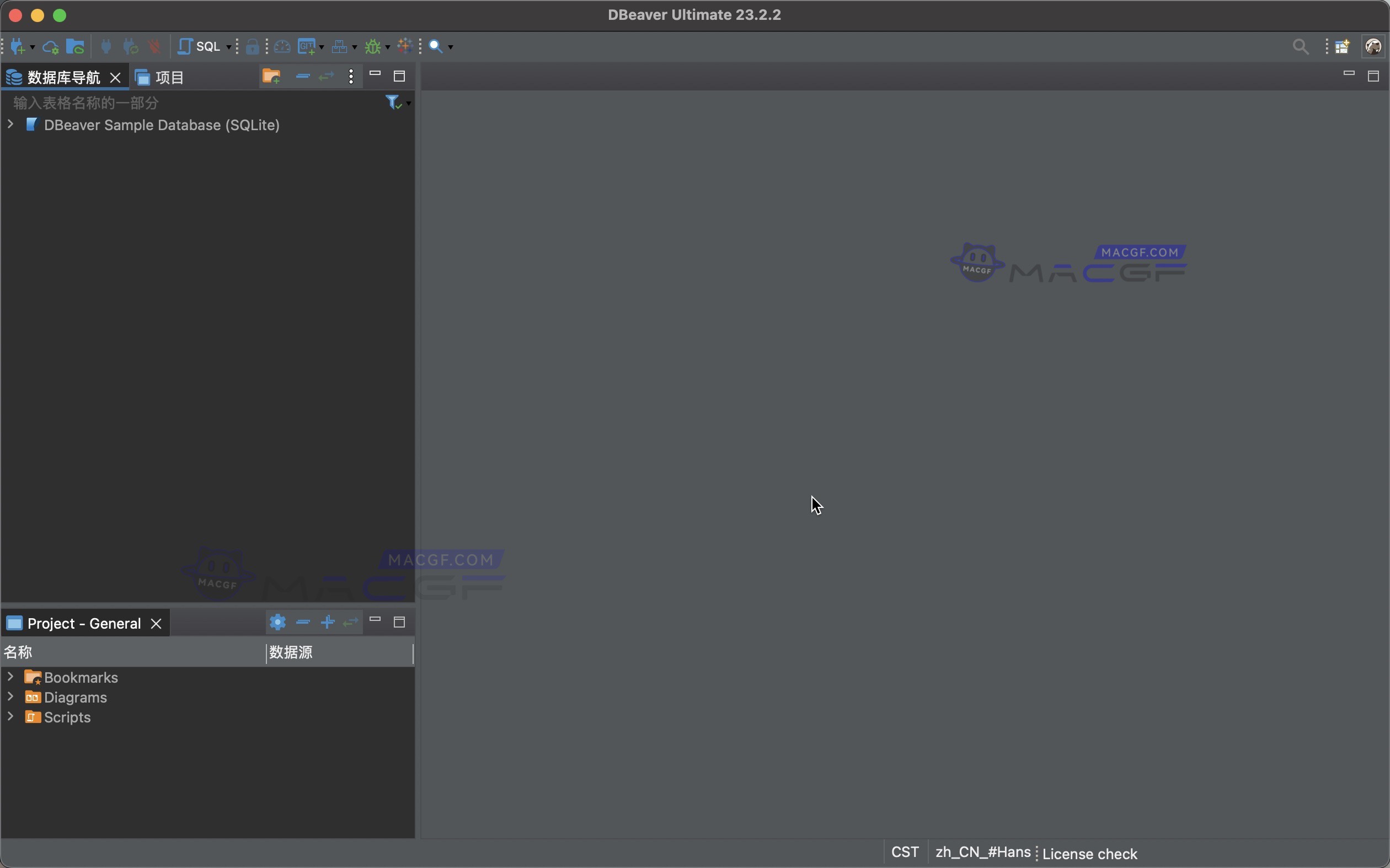Click the GIT add icon in the toolbar

[x=307, y=46]
